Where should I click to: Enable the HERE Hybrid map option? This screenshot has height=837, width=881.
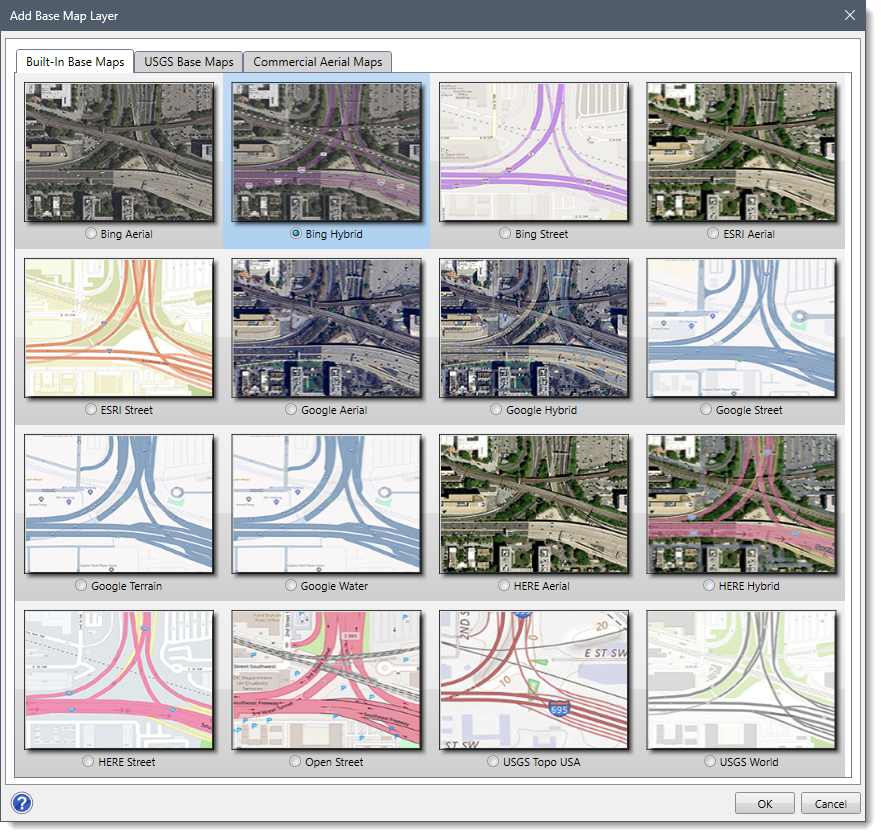click(708, 585)
